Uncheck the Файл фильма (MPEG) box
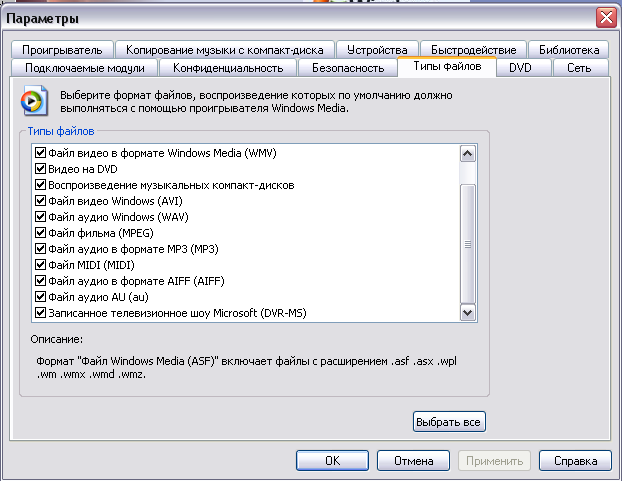 coord(40,233)
